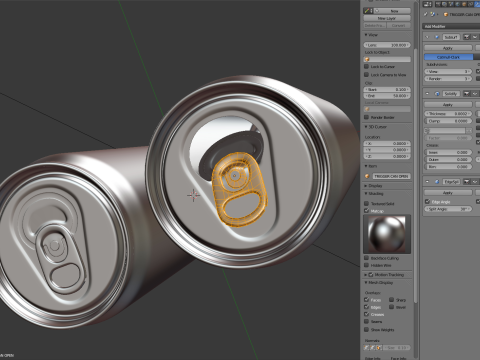Click the Lens value field
Viewport: 480px width, 360px height.
[387, 45]
